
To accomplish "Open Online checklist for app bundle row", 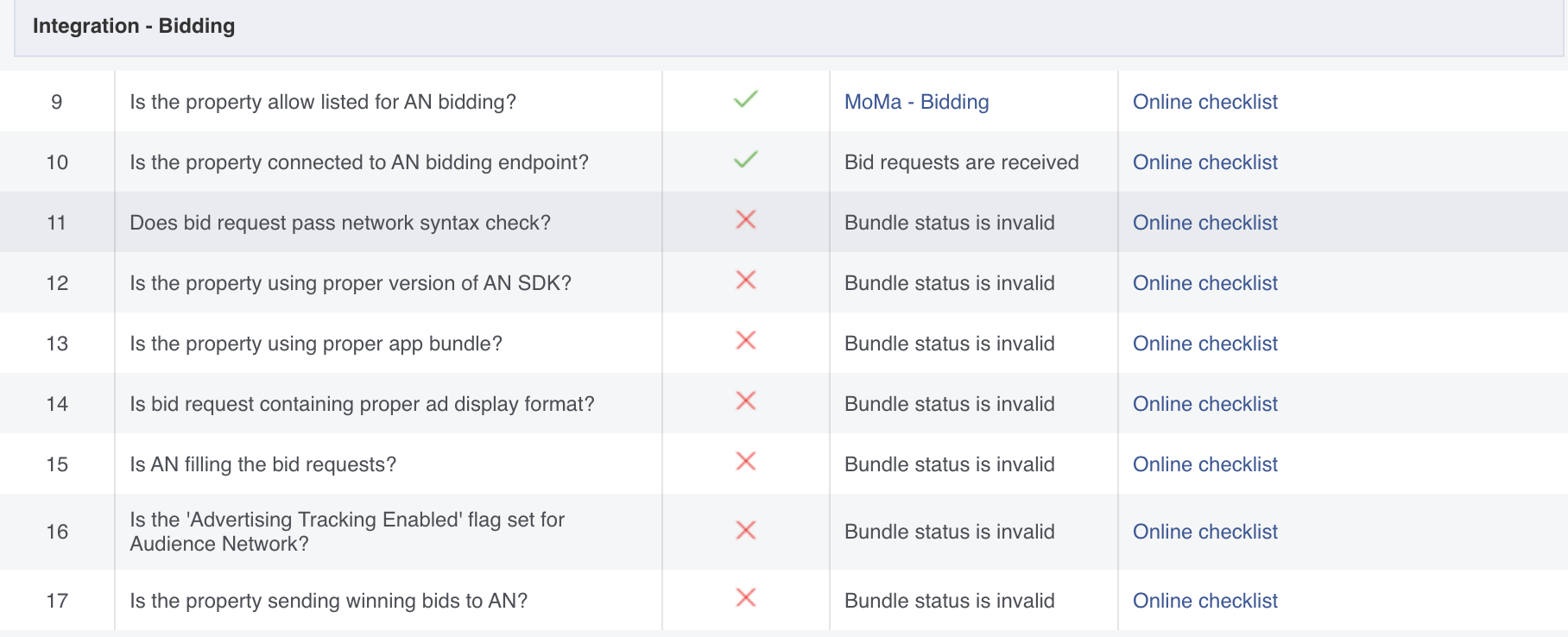I will pyautogui.click(x=1204, y=344).
